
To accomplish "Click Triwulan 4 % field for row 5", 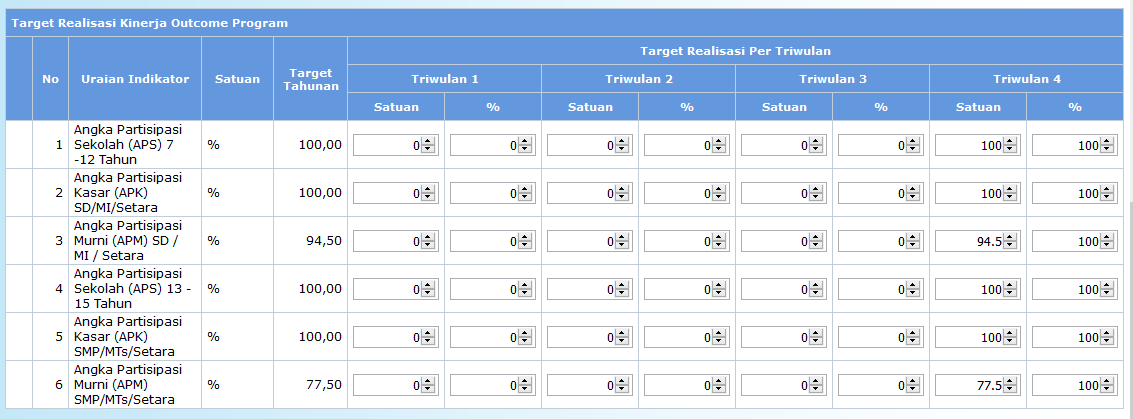I will pos(1074,337).
